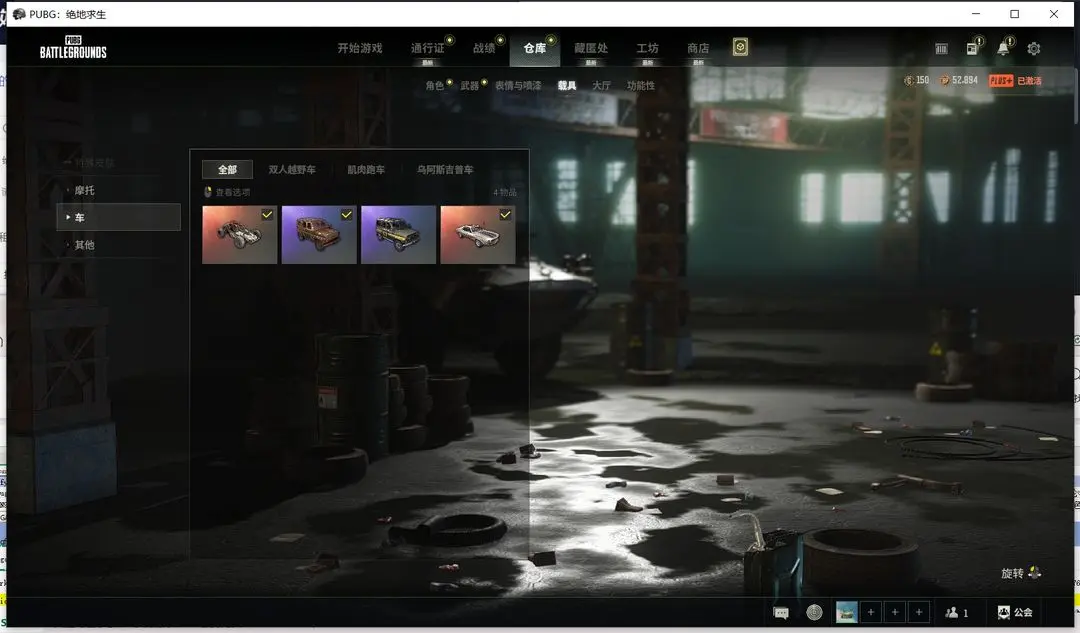
Task: Click the second plus team invite slot
Action: point(895,612)
